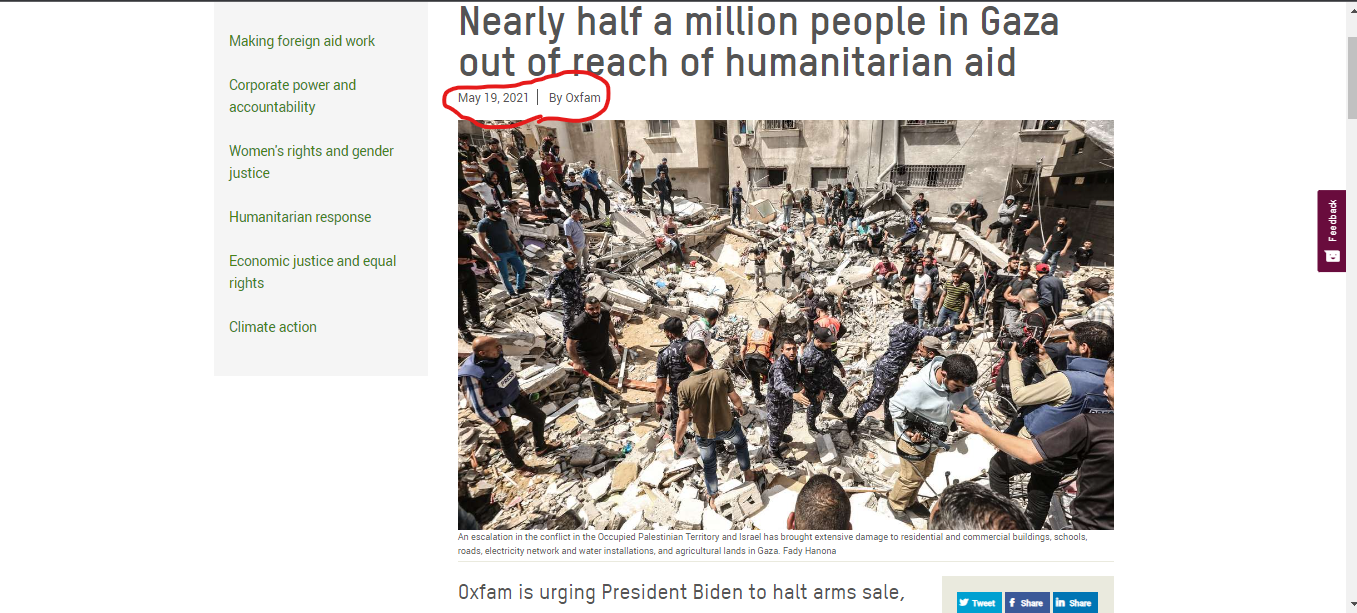Go to Corporate power and accountability
The height and width of the screenshot is (613, 1357).
[x=292, y=96]
